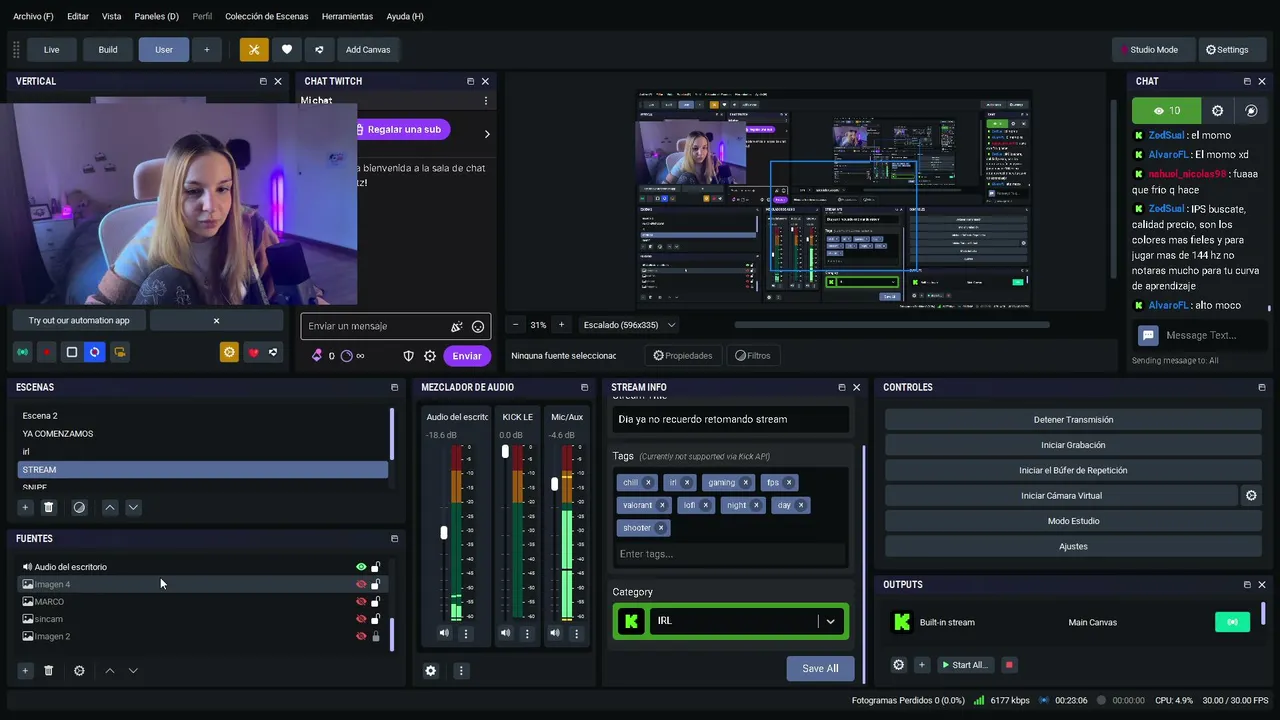Open Audio del escritorio channel options menu
The width and height of the screenshot is (1280, 720).
pyautogui.click(x=466, y=633)
